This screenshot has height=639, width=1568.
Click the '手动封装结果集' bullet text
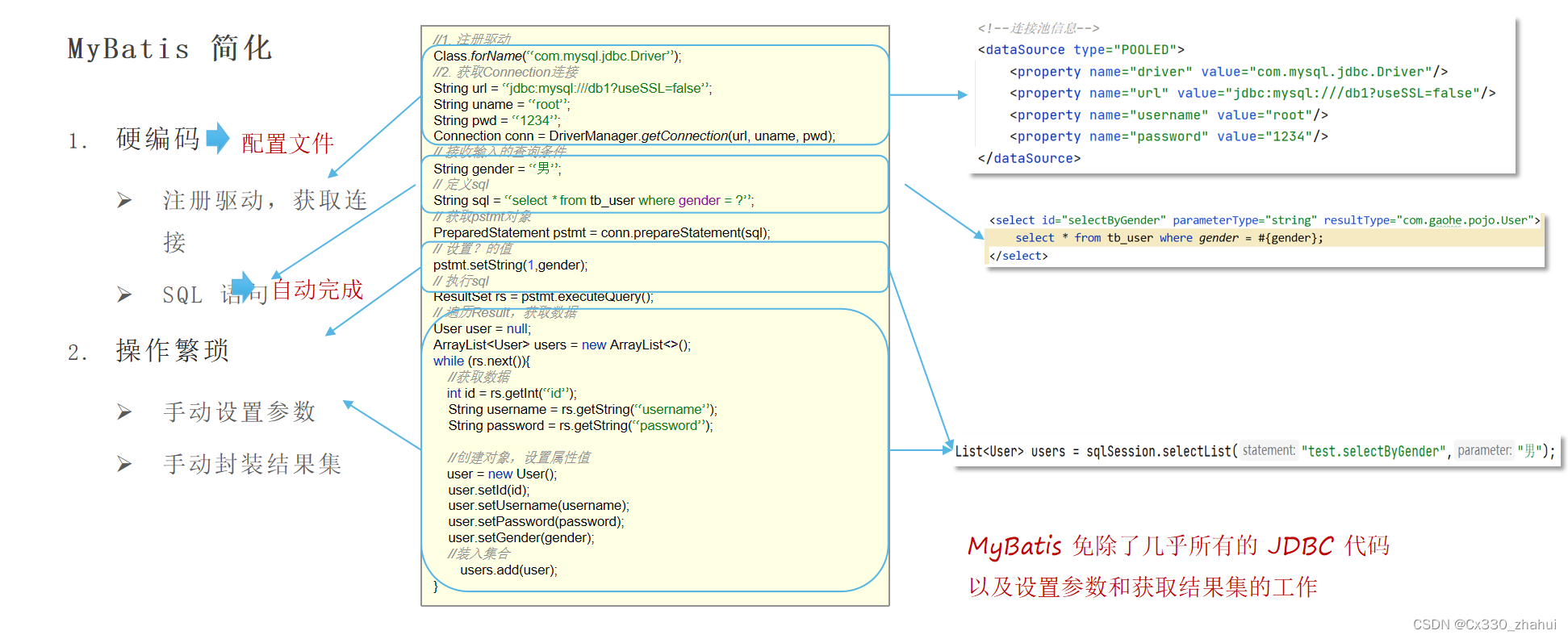(x=253, y=464)
